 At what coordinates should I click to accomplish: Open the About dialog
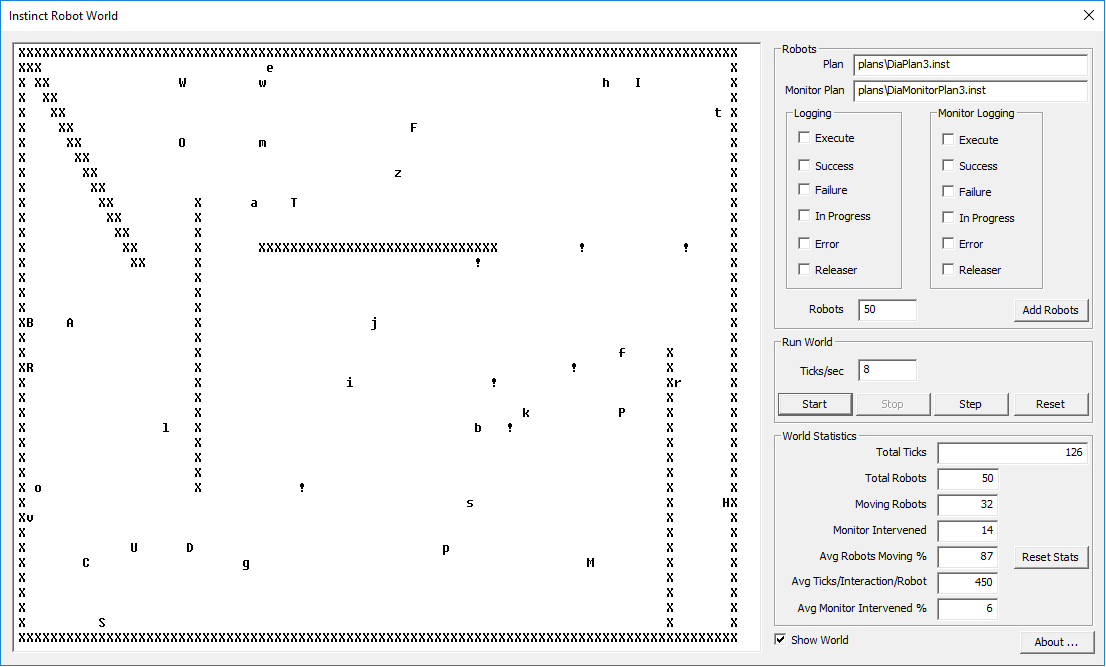(x=1057, y=642)
